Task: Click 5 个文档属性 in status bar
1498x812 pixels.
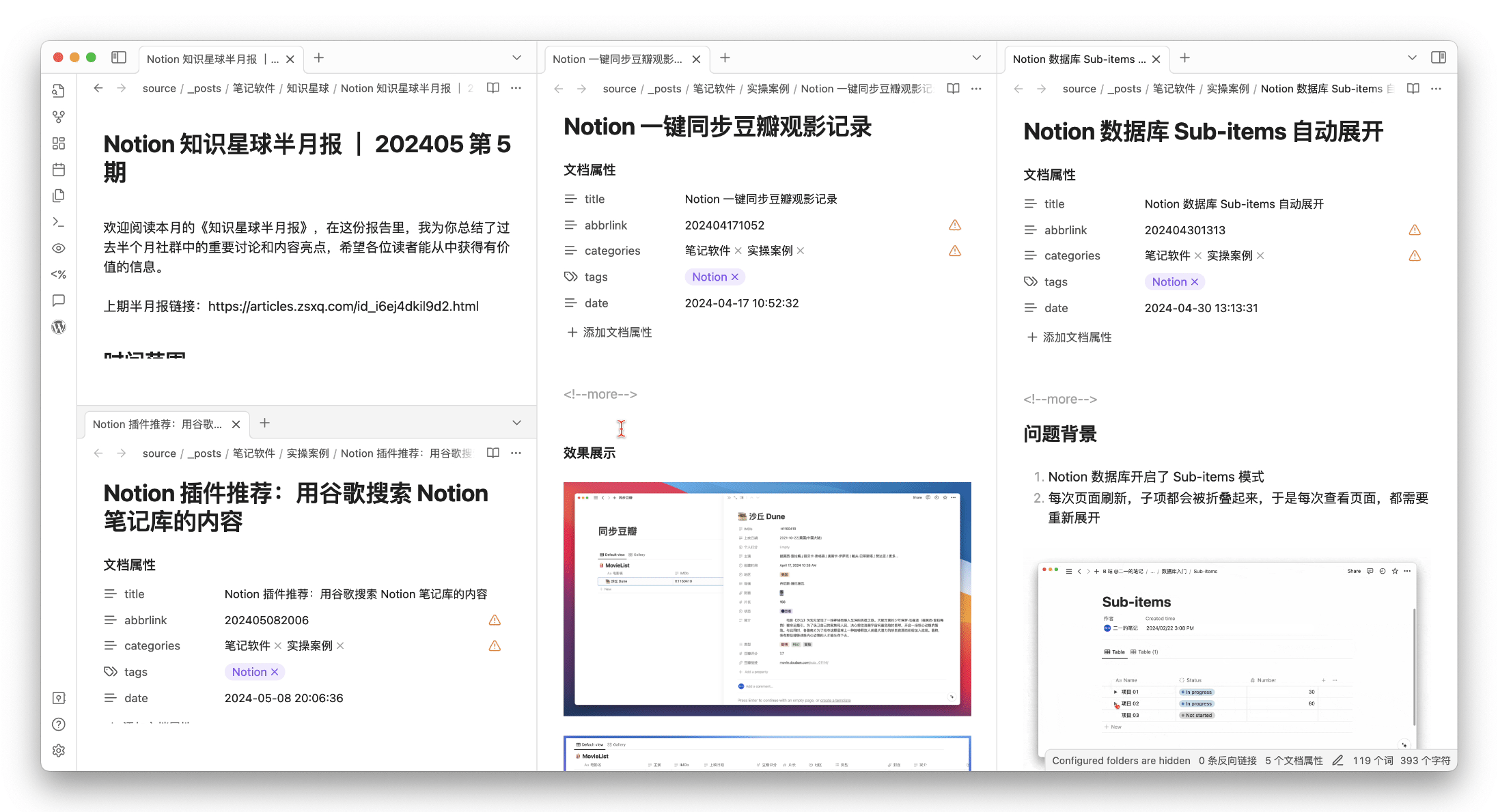Action: (1294, 761)
